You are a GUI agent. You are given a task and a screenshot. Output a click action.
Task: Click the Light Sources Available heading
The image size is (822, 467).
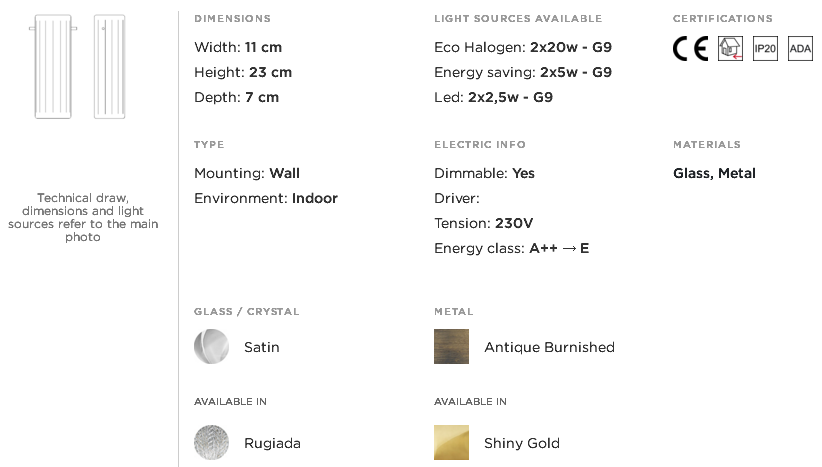point(518,18)
